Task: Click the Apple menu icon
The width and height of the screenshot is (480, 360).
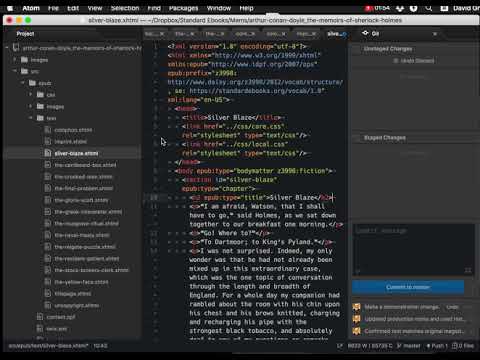Action: point(10,8)
